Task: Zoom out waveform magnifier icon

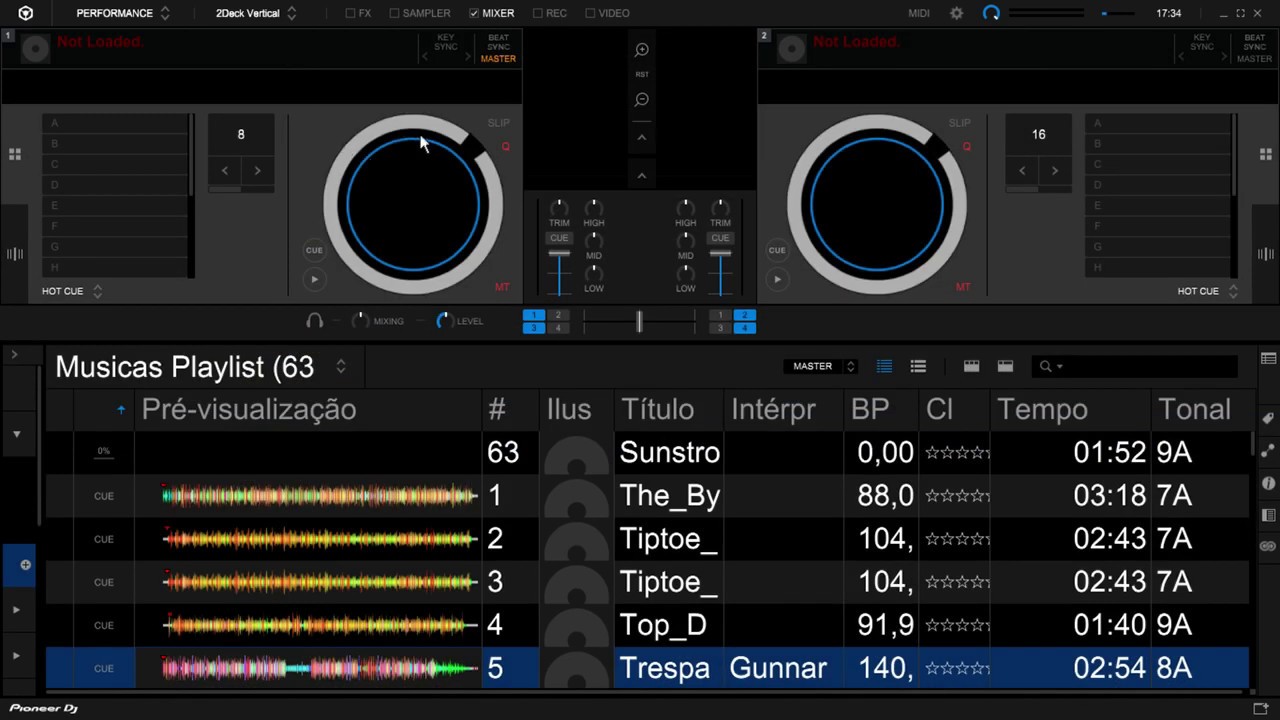Action: tap(642, 100)
